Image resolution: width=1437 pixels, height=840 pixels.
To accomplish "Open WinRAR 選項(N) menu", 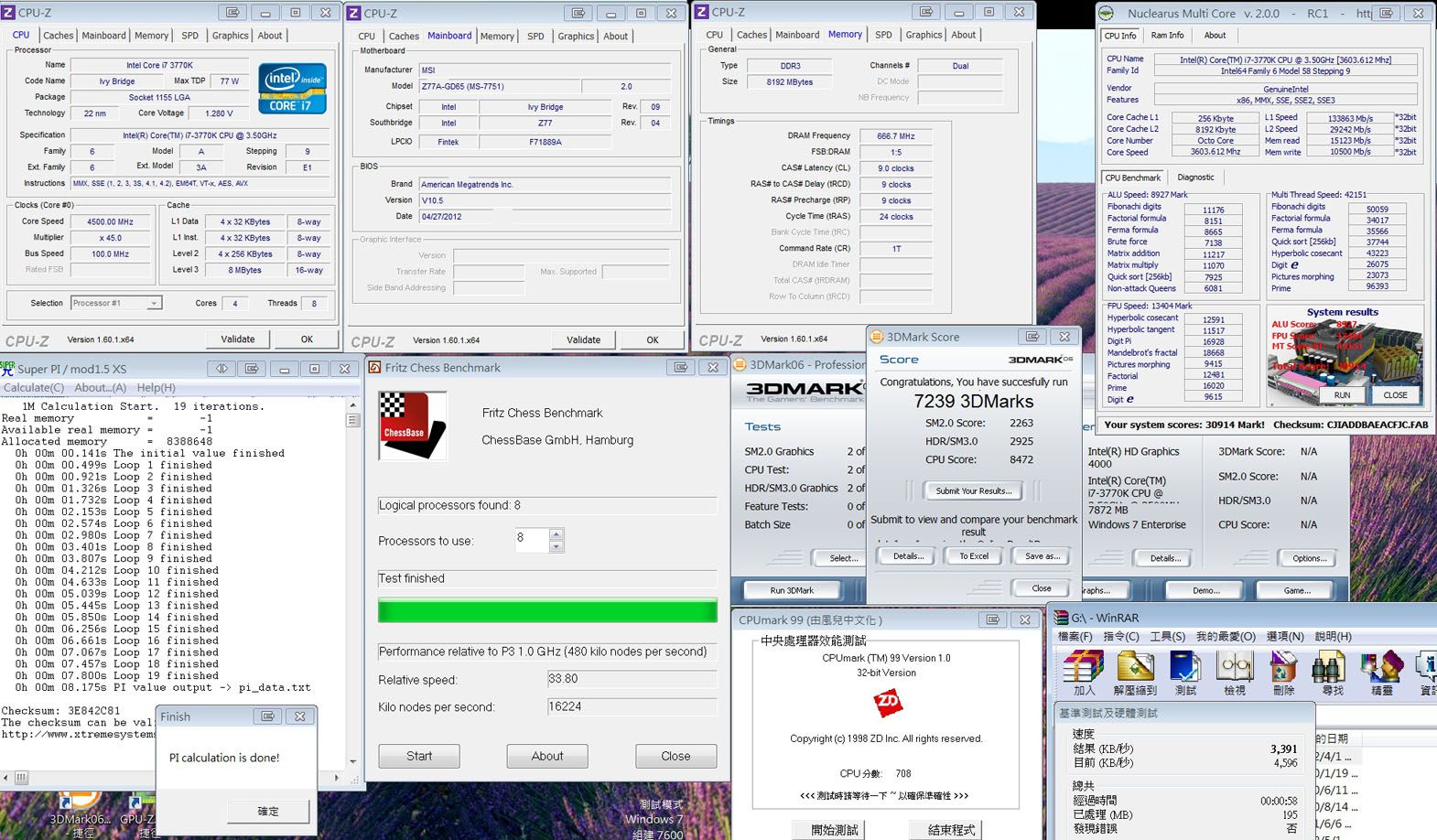I will [x=1286, y=636].
